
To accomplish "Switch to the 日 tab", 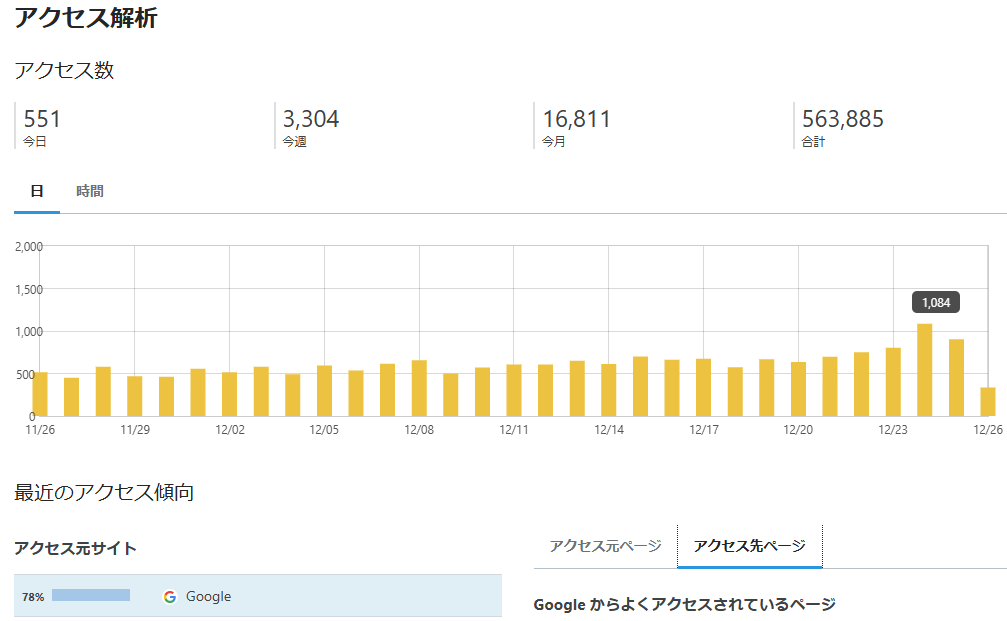I will pyautogui.click(x=37, y=191).
